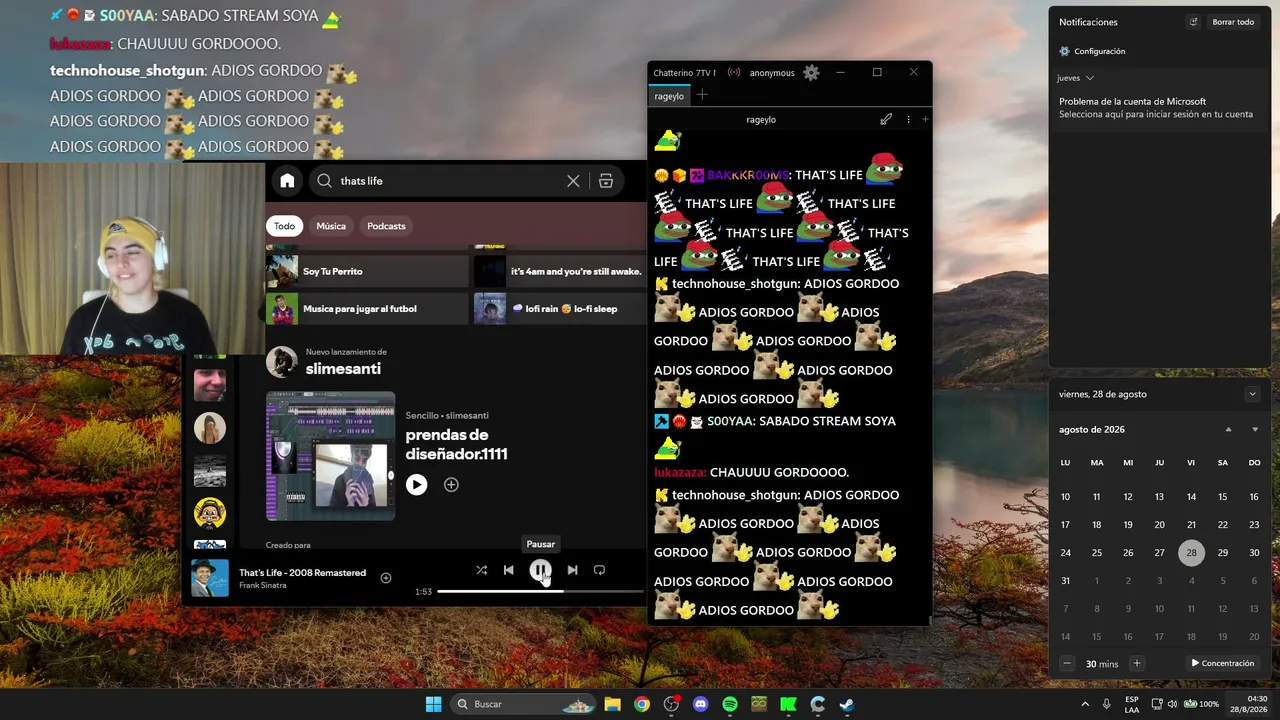Viewport: 1280px width, 720px height.
Task: Open Chatterino settings gear icon
Action: (x=811, y=72)
